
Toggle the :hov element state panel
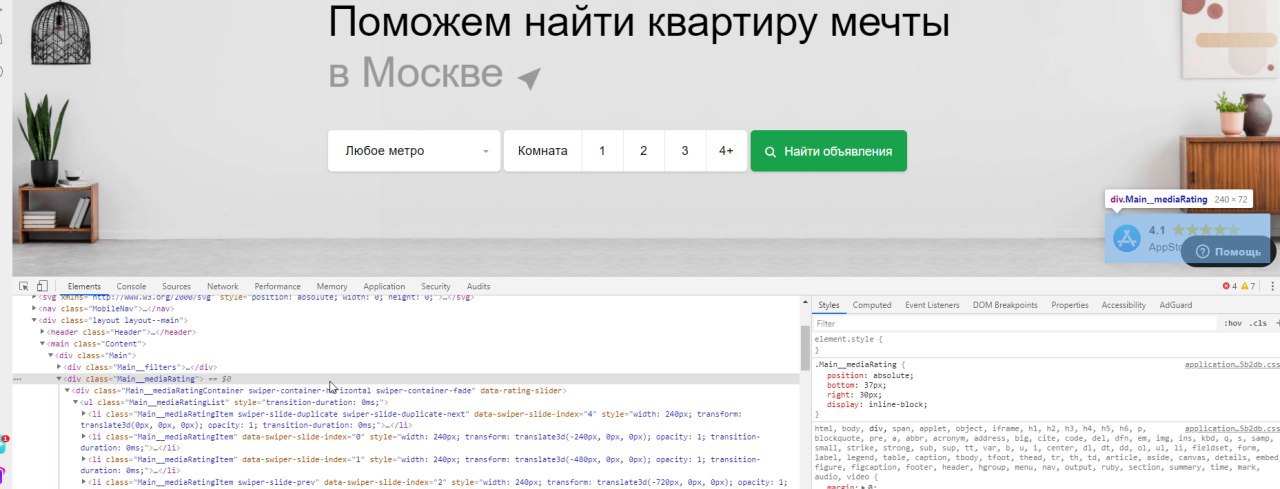(1232, 324)
